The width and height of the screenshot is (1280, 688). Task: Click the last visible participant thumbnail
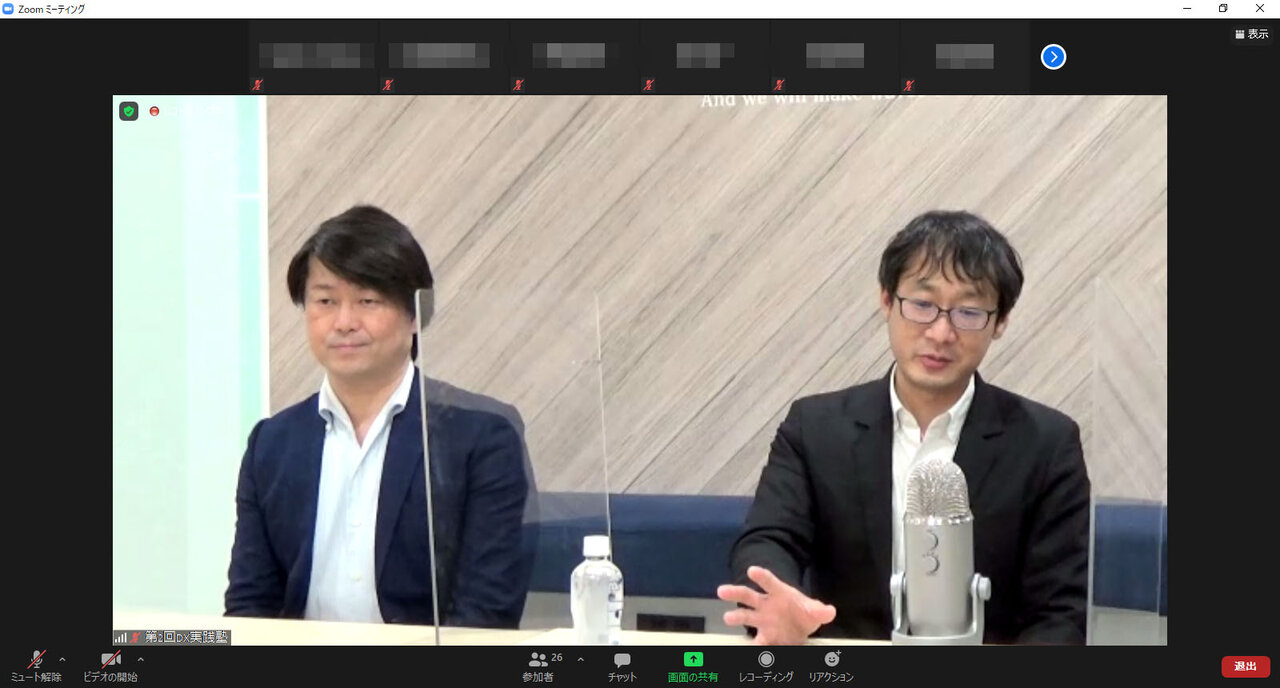(x=964, y=56)
